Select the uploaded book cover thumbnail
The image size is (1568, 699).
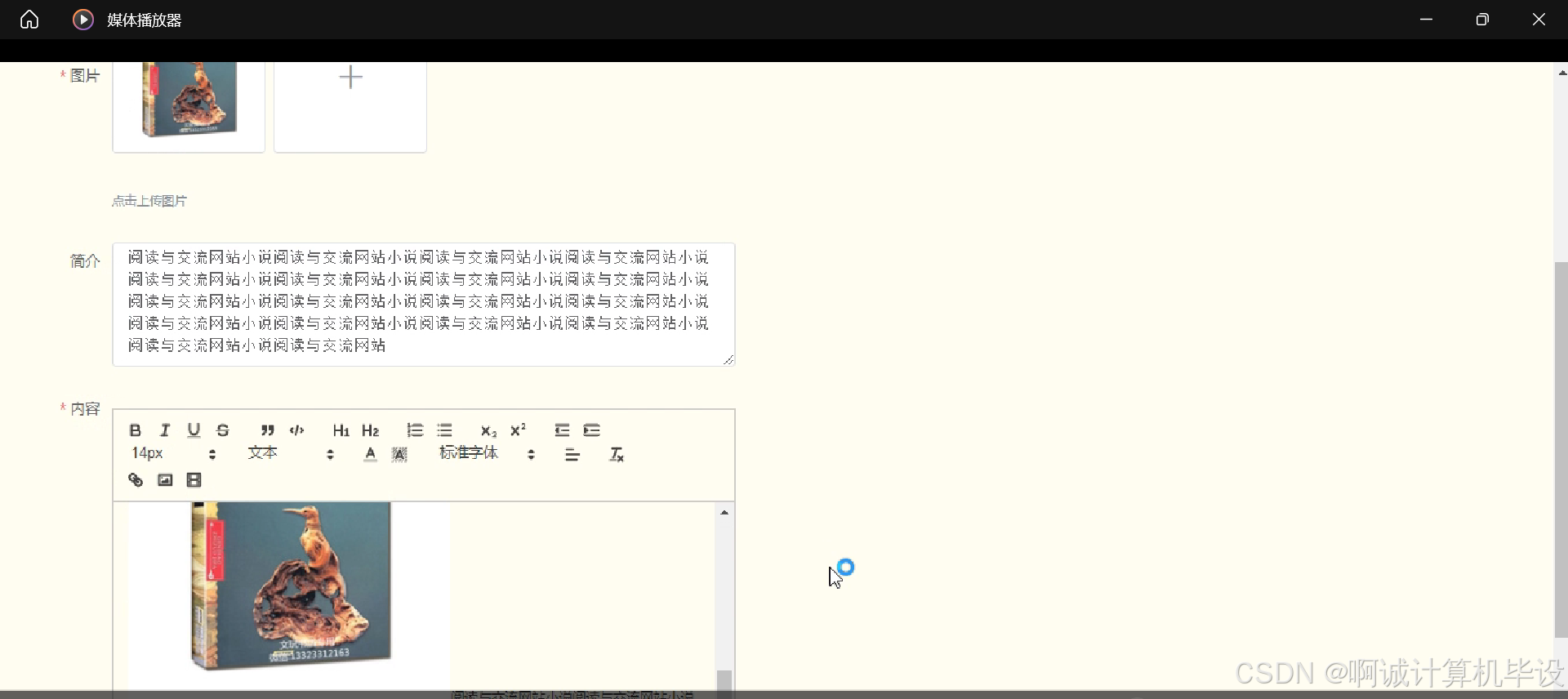[189, 106]
